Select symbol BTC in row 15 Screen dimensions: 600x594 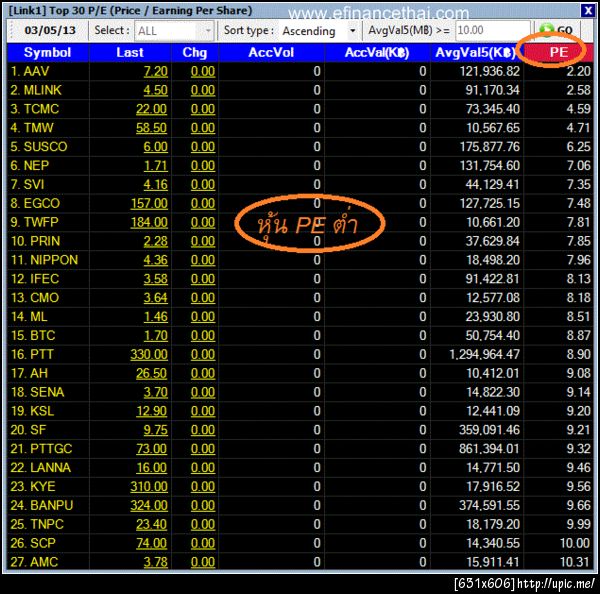click(42, 335)
